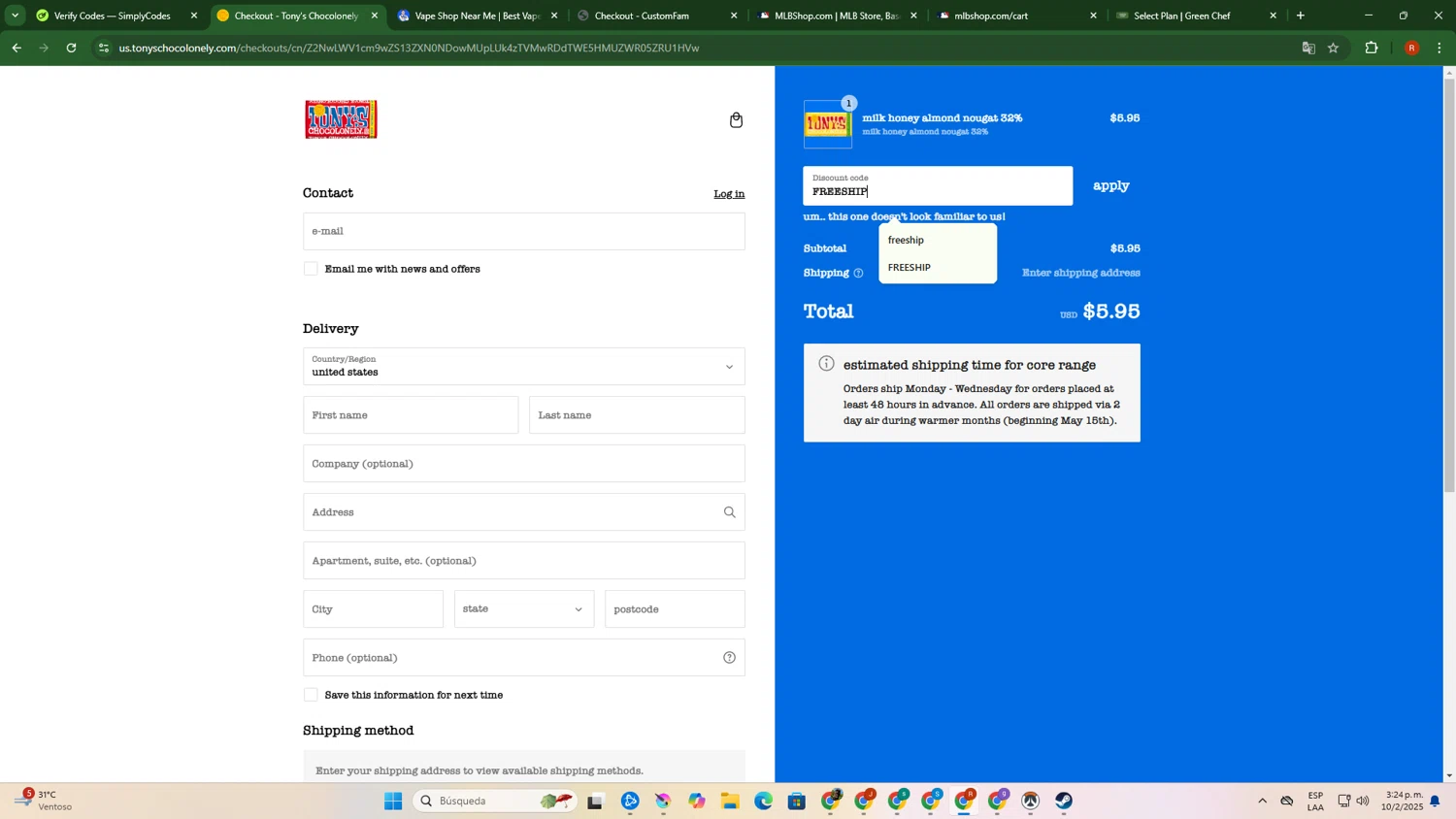Click the info icon in shipping time notice
The width and height of the screenshot is (1456, 819).
[x=826, y=364]
